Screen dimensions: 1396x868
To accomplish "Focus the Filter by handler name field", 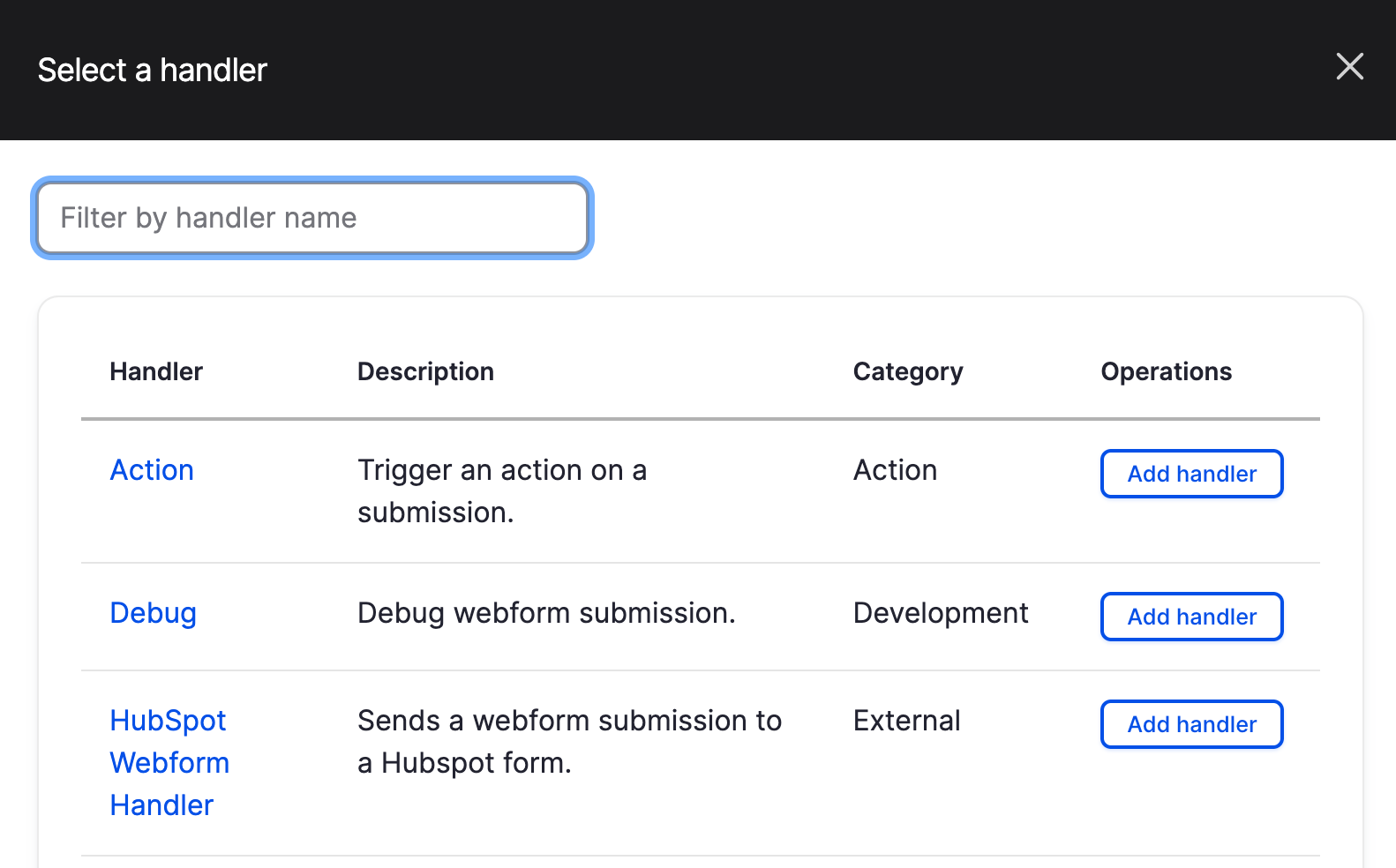I will (312, 218).
